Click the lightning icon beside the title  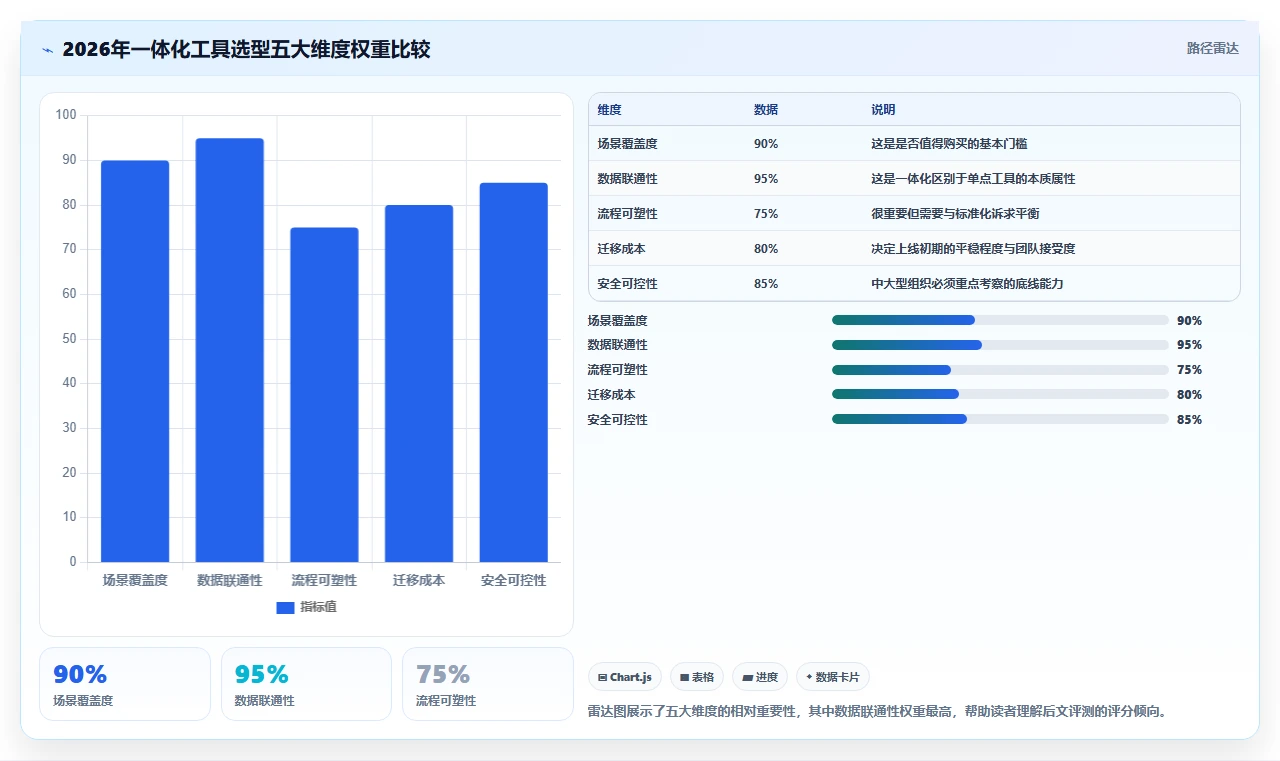tap(47, 50)
